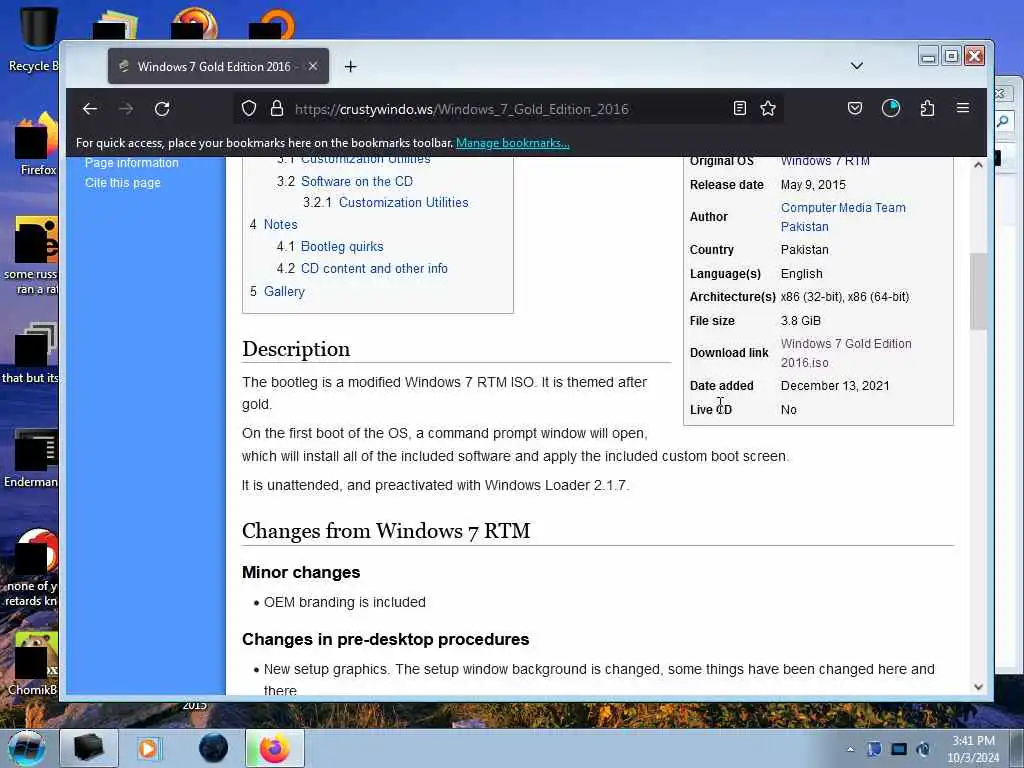This screenshot has height=768, width=1024.
Task: Select the 'that but its' desktop icon
Action: tap(31, 353)
